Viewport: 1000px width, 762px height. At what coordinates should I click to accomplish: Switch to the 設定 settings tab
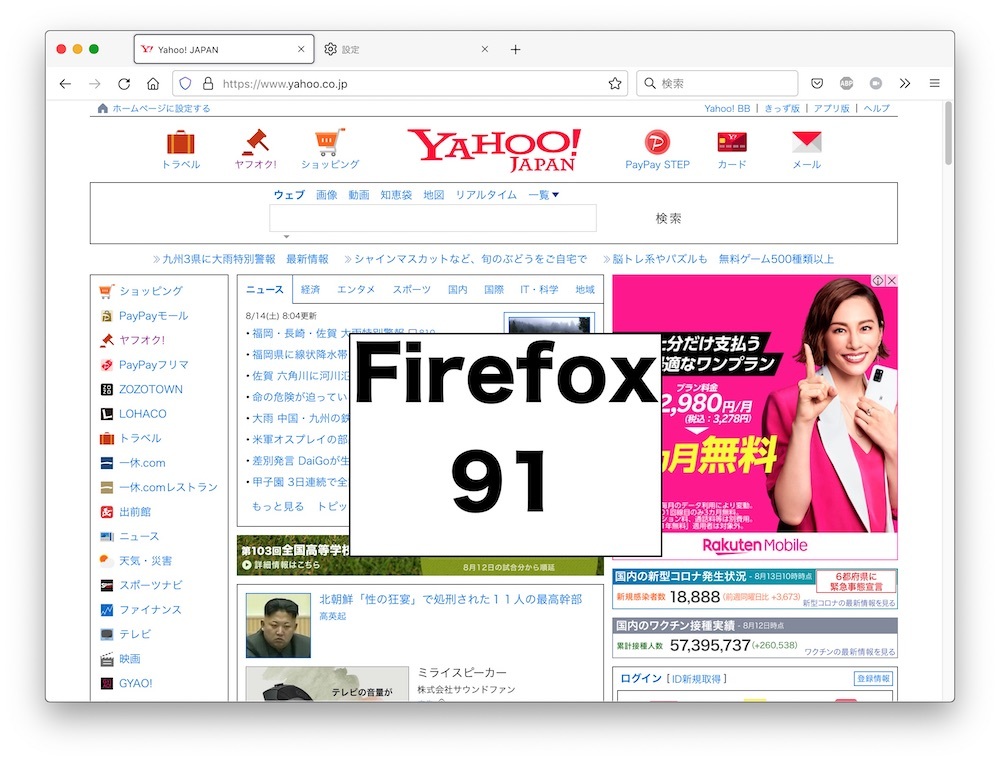407,49
